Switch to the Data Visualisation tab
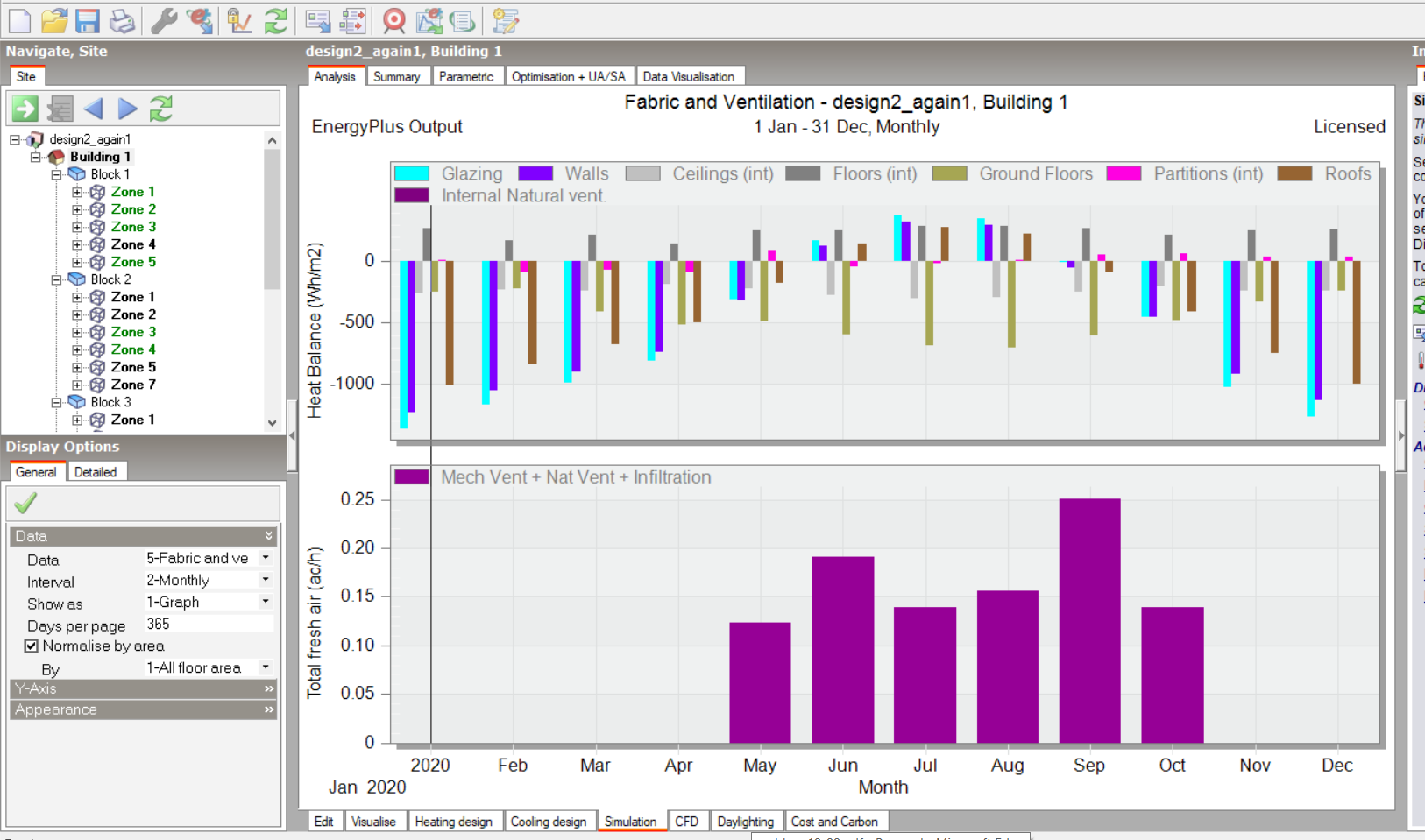 coord(689,76)
